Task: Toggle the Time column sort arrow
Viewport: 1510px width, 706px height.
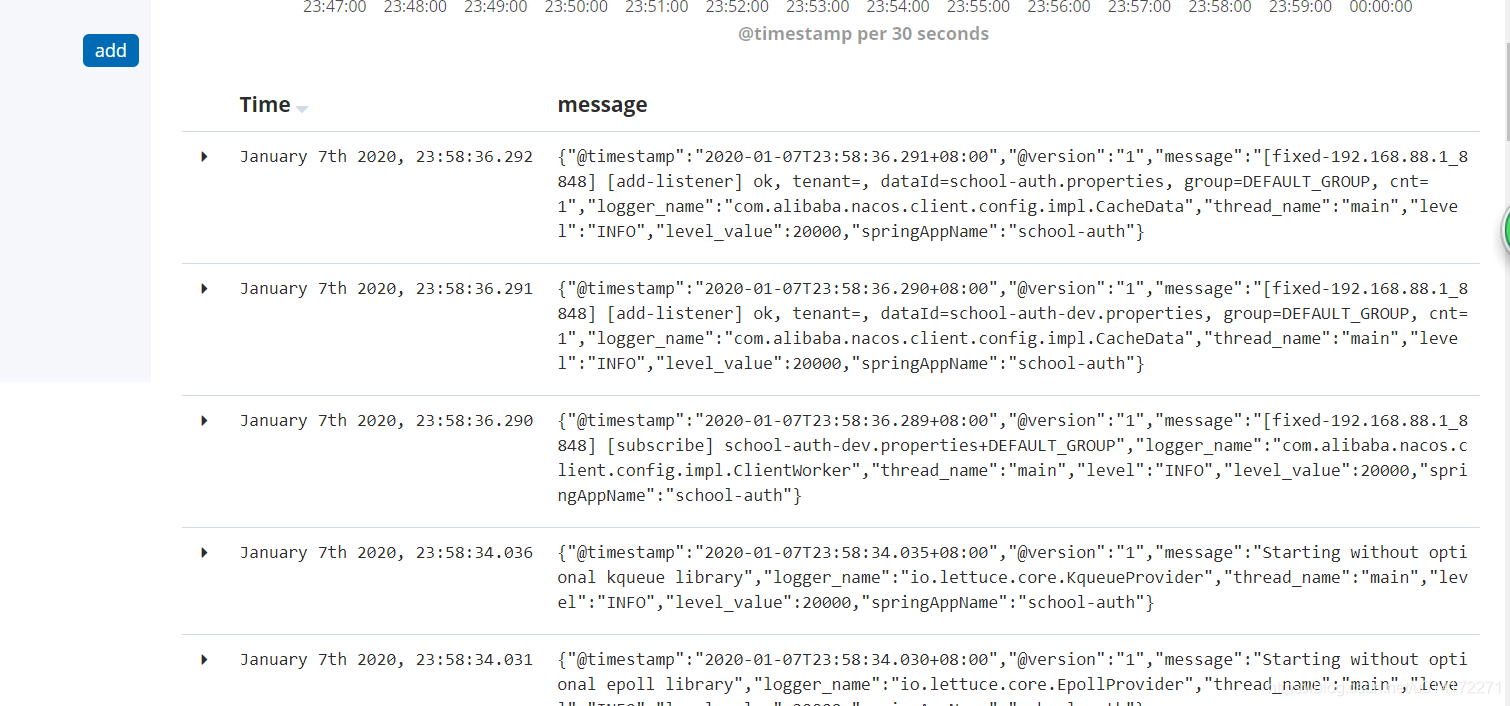Action: [302, 107]
